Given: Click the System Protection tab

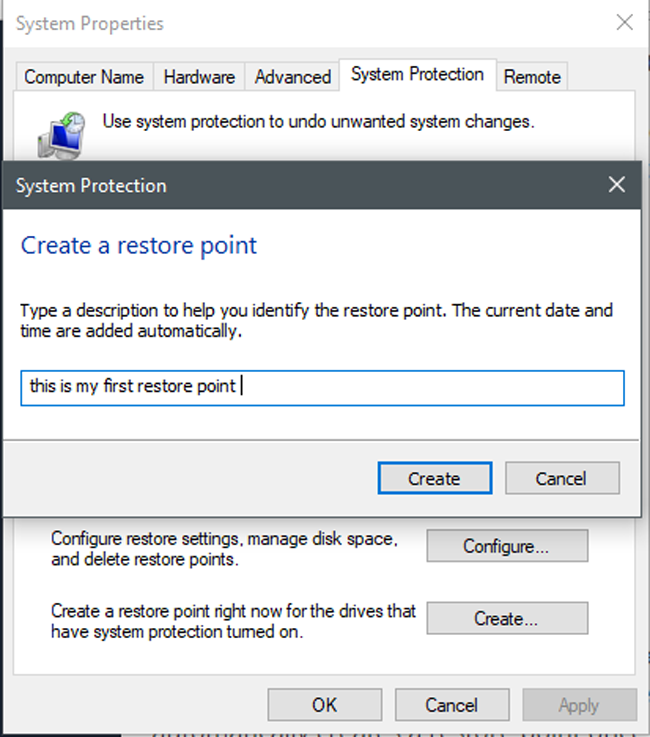Looking at the screenshot, I should tap(417, 75).
